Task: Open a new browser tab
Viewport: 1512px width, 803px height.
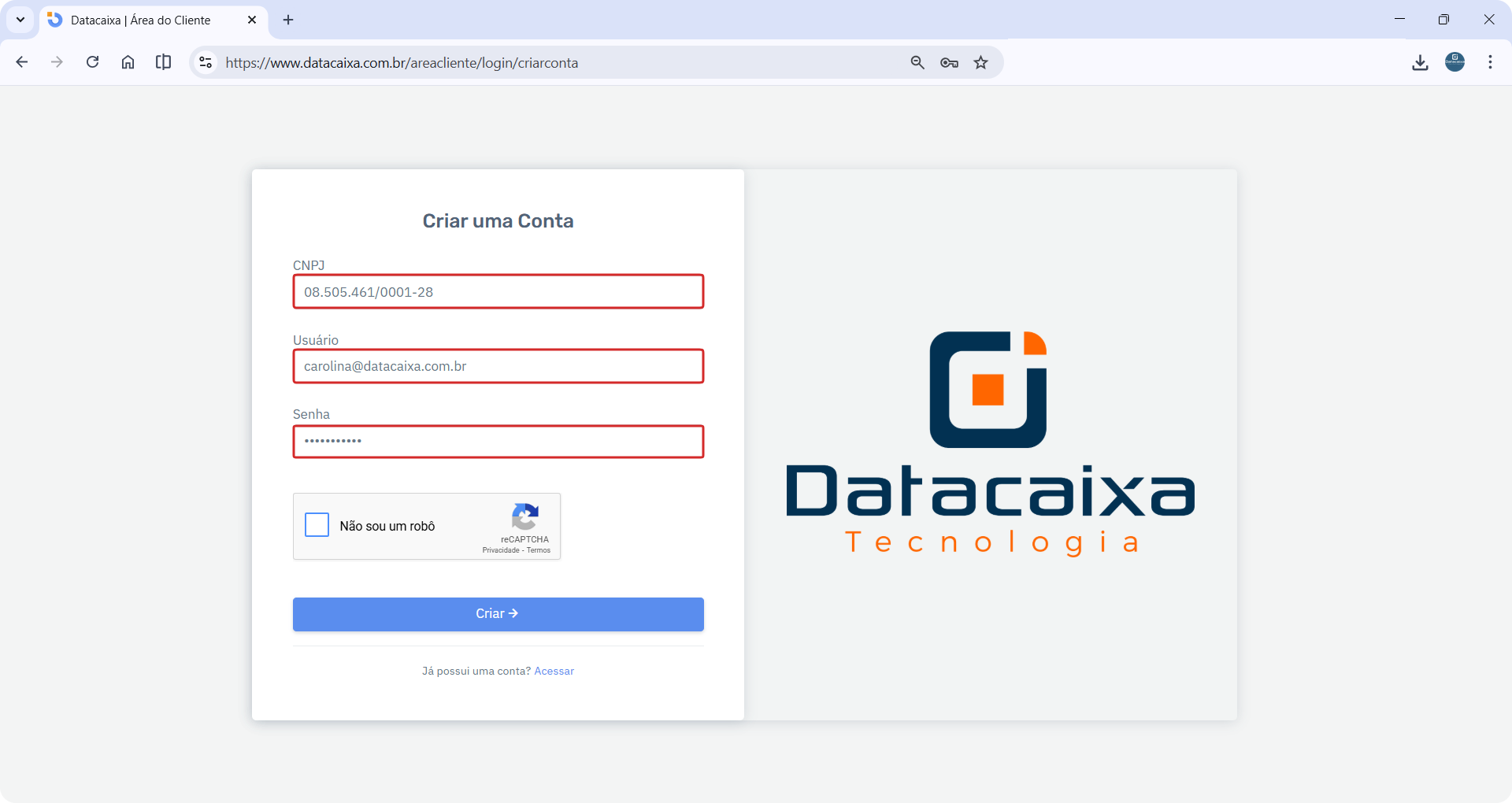Action: tap(287, 20)
